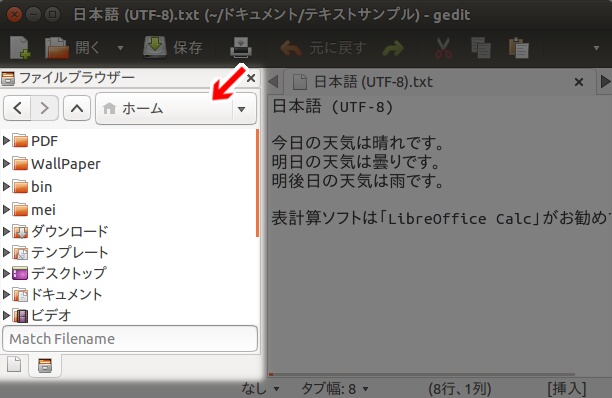Screen dimensions: 612x398
Task: Expand the デスクトップ folder
Action: coord(6,273)
